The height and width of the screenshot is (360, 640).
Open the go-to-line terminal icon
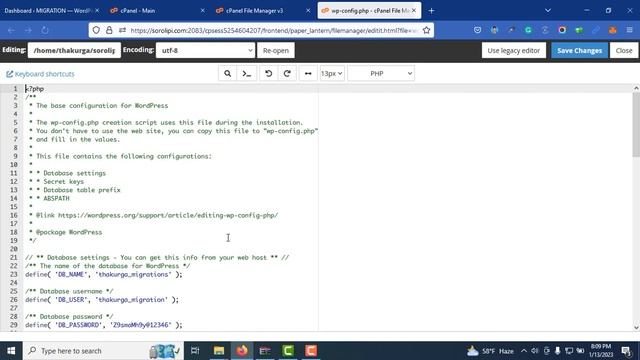click(247, 73)
